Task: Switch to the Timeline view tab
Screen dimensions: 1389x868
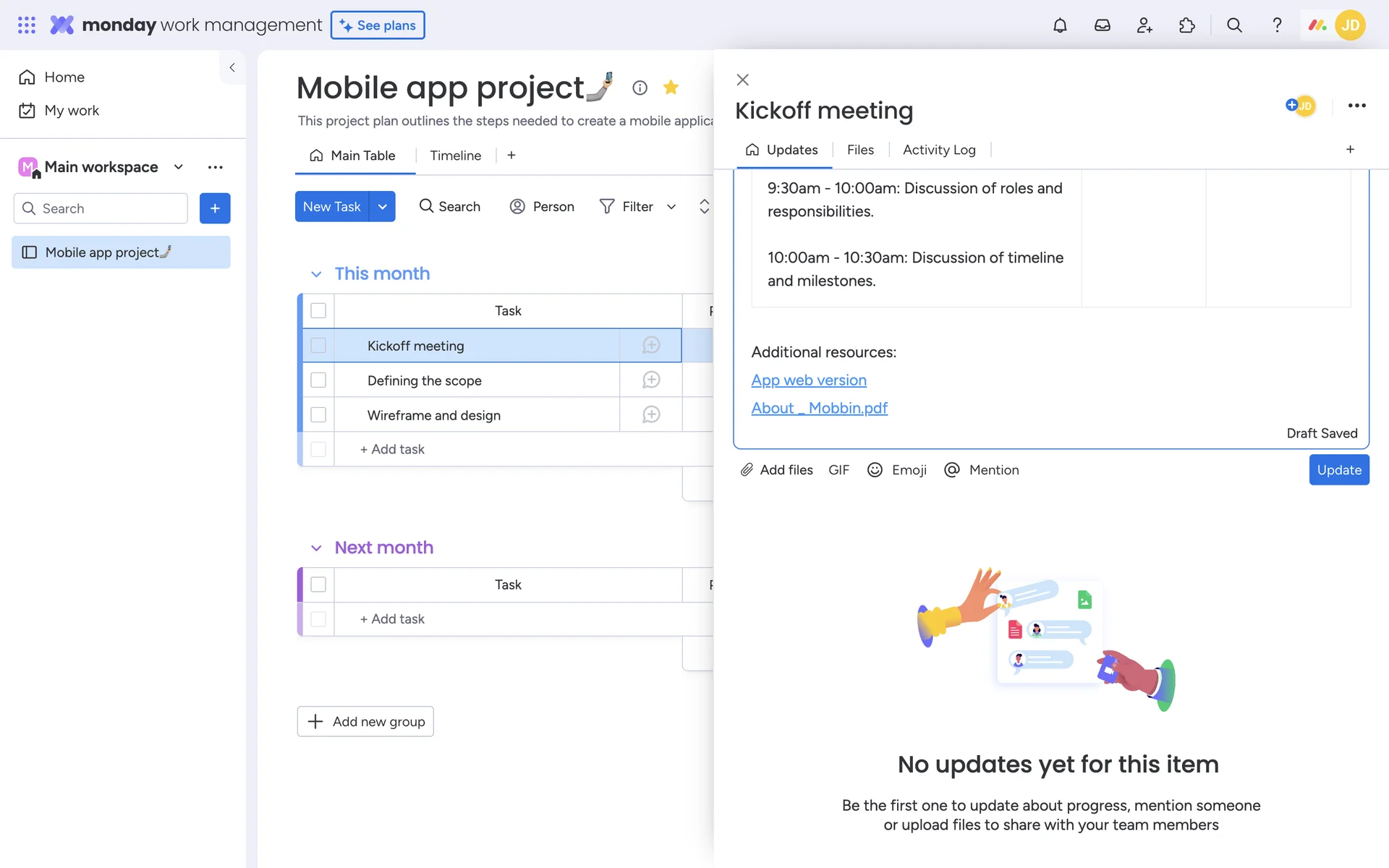Action: (x=455, y=156)
